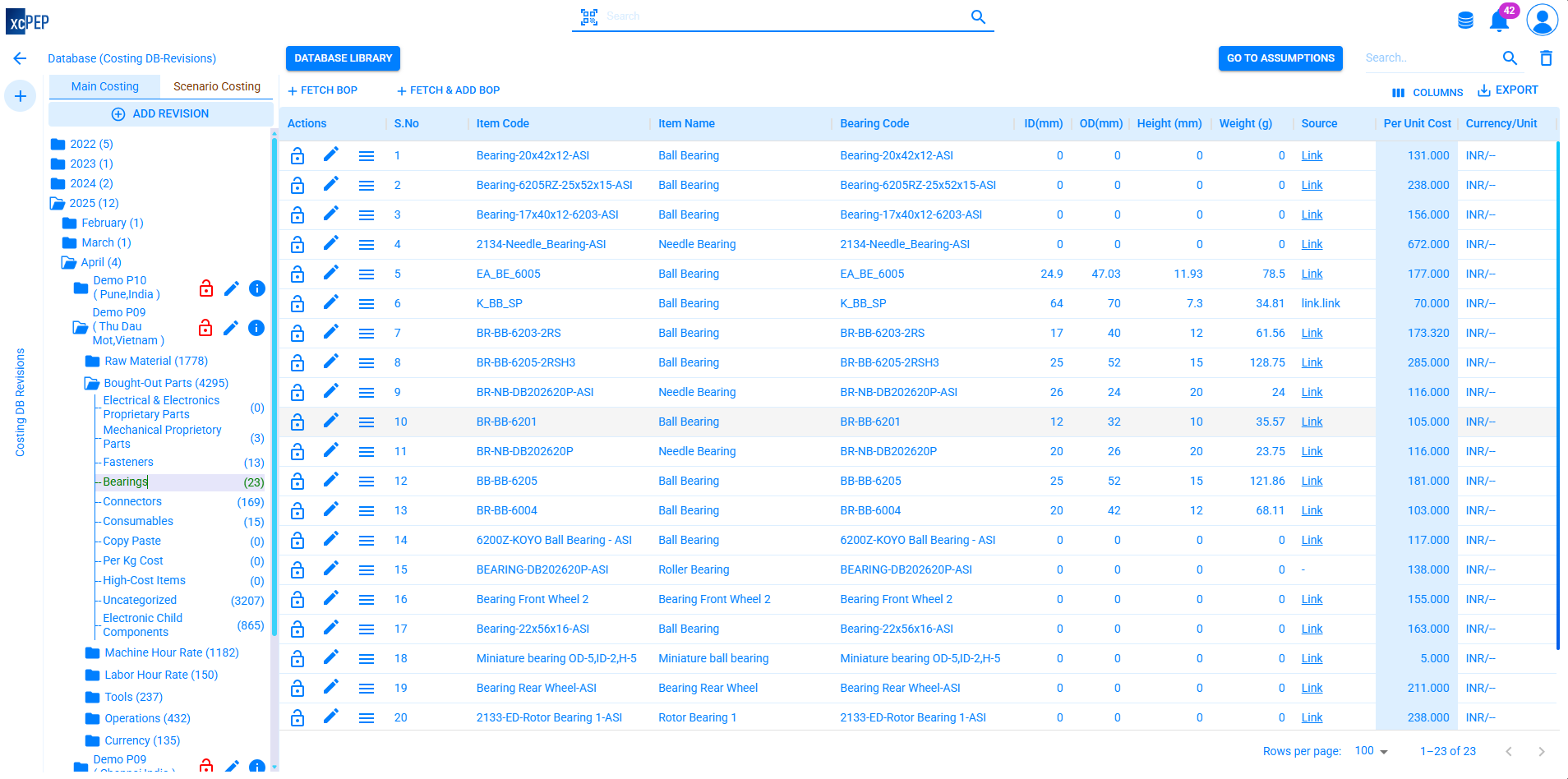Open the COLUMNS selector
This screenshot has width=1568, height=779.
pyautogui.click(x=1427, y=92)
